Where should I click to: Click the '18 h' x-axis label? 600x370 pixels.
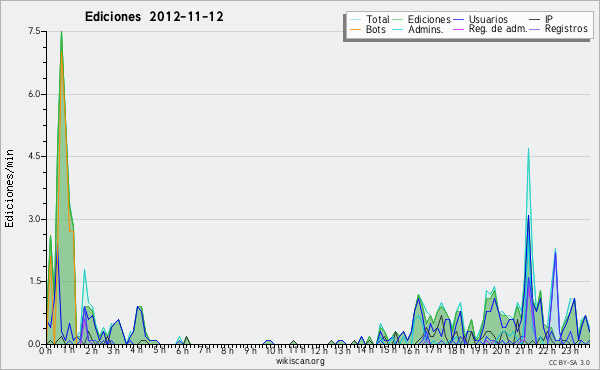(456, 351)
